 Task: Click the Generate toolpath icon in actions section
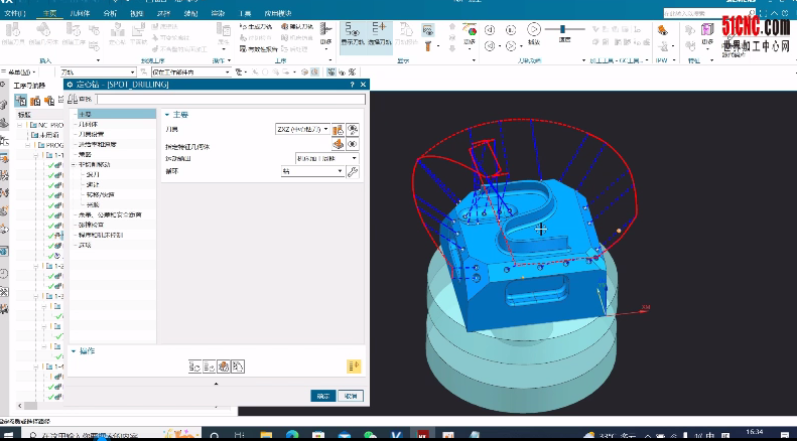point(196,367)
